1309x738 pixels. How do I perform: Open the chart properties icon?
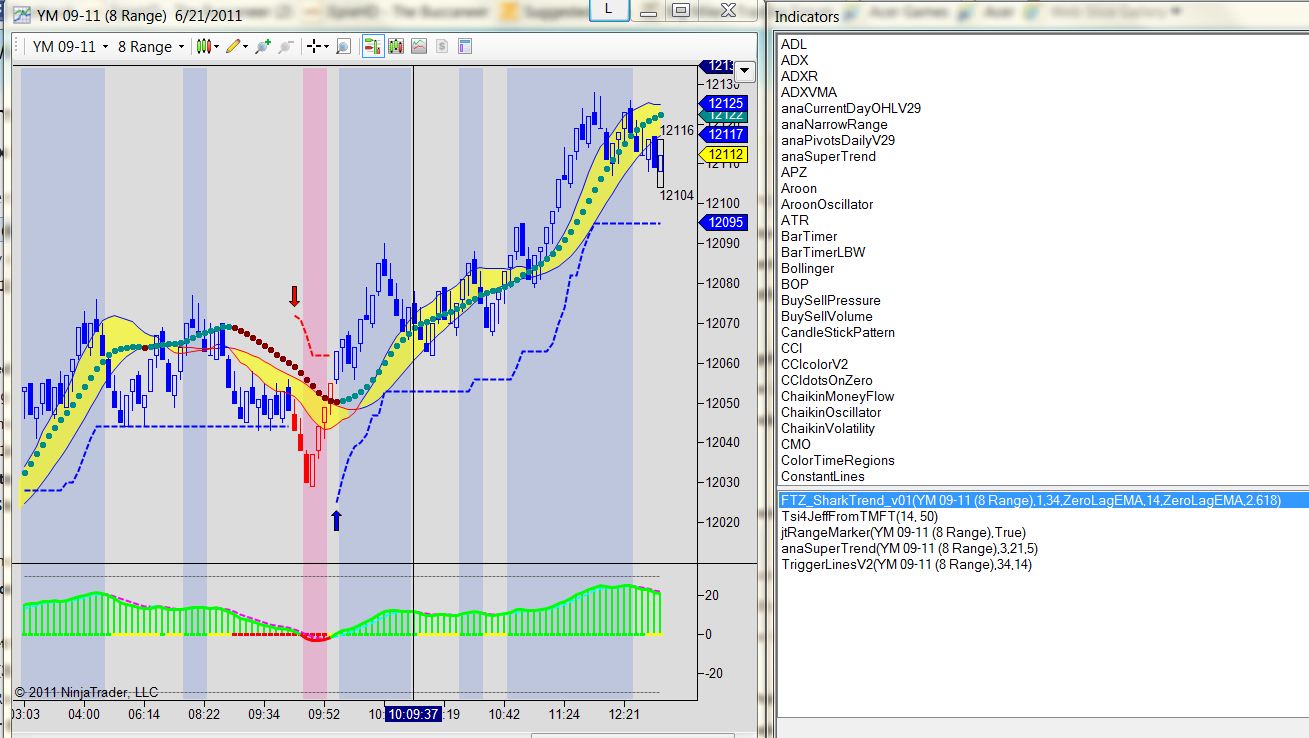pos(464,46)
